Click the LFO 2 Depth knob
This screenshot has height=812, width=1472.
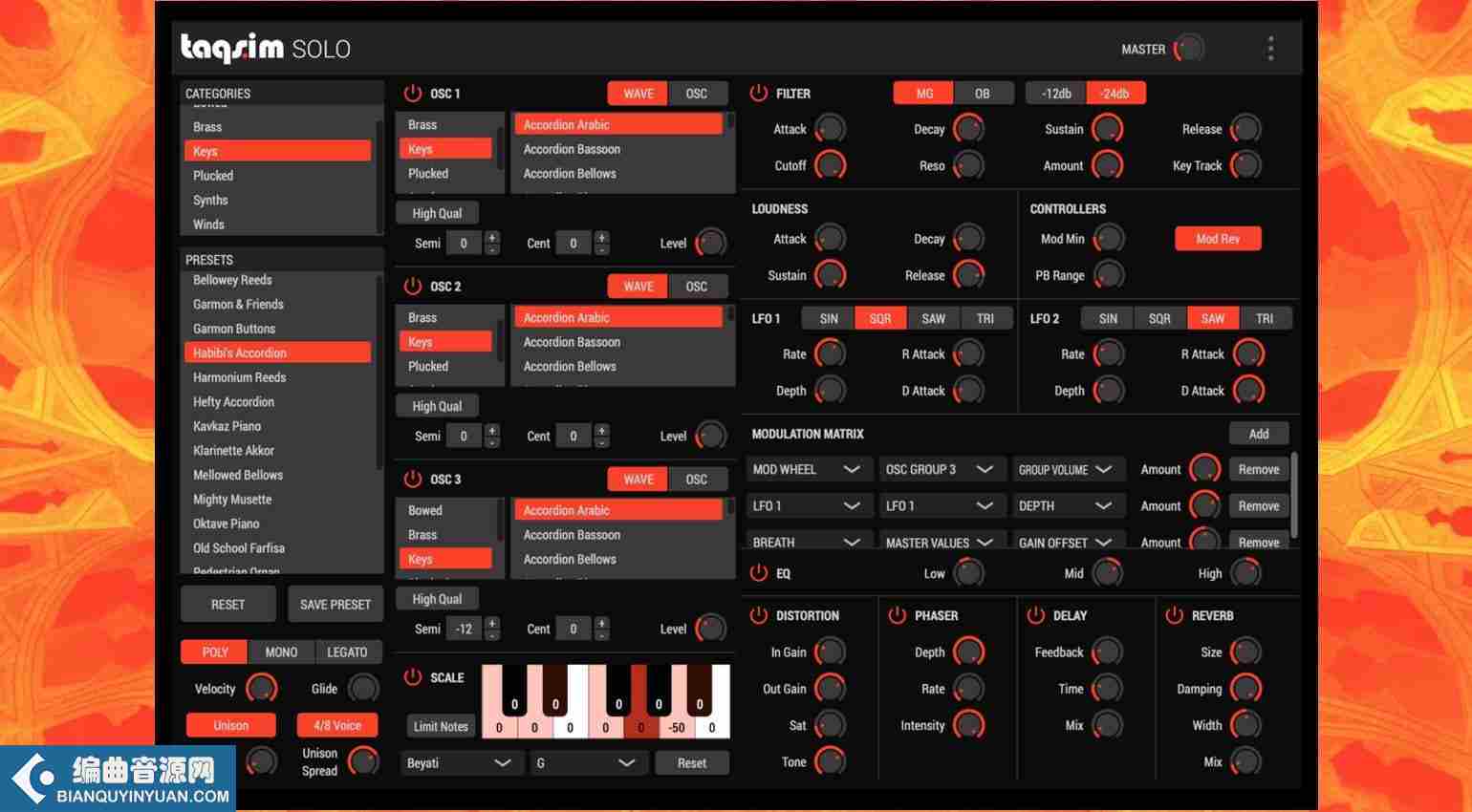[x=1108, y=391]
